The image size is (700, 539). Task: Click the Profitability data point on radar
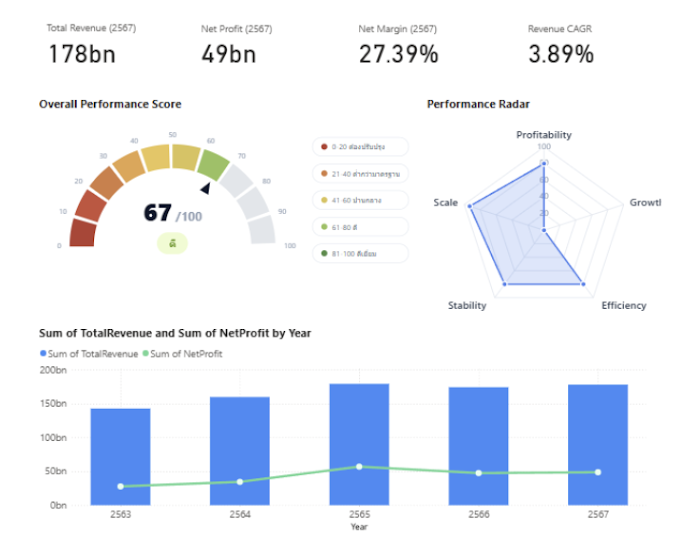[544, 163]
